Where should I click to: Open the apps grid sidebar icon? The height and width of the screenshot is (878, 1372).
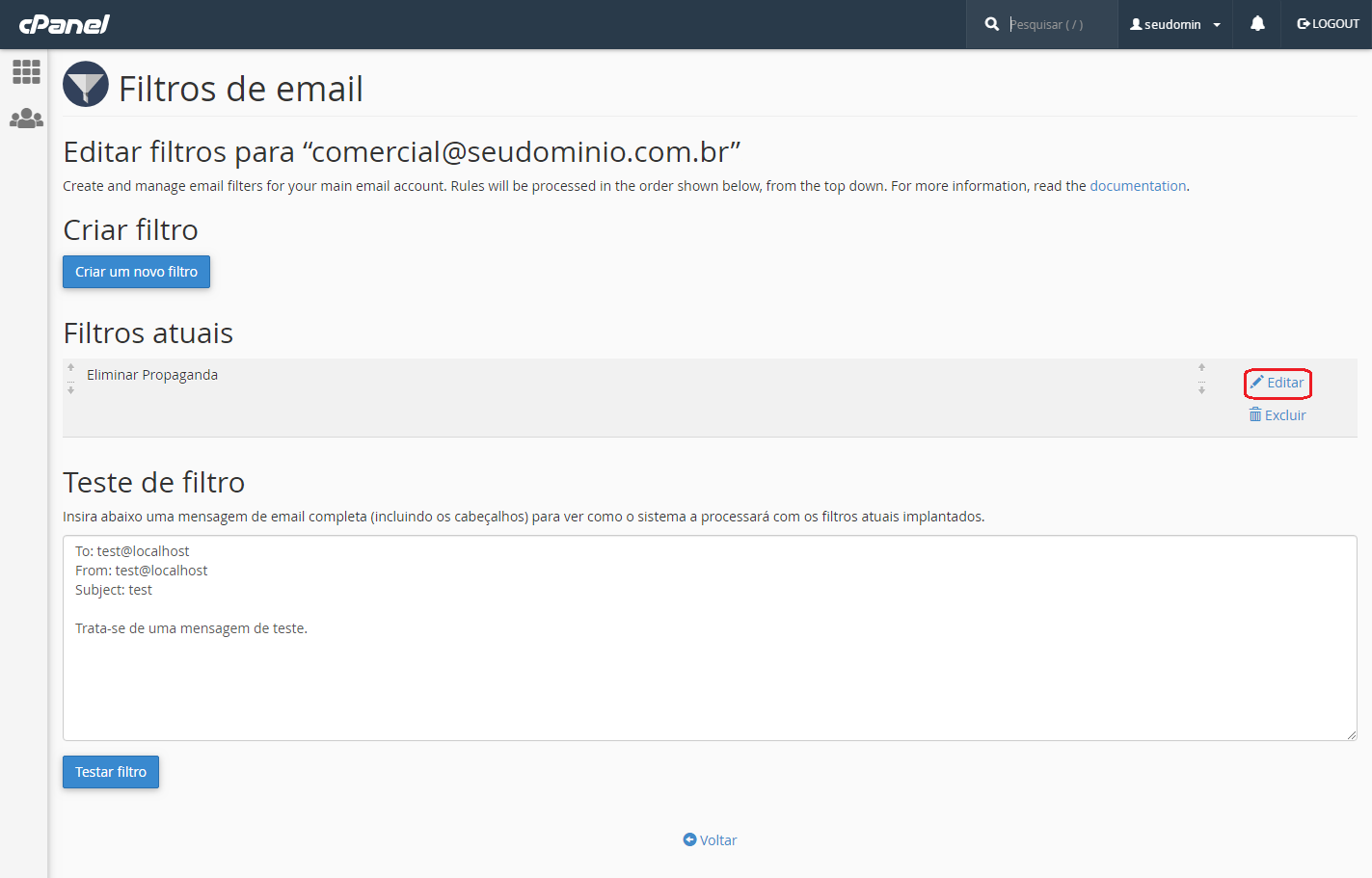click(26, 71)
